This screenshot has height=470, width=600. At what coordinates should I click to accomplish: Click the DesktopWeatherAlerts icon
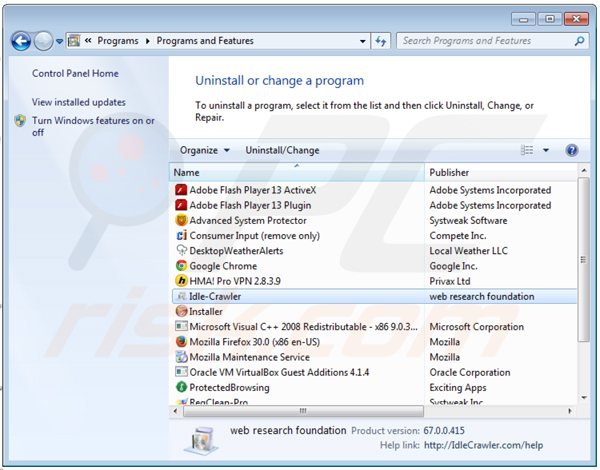(x=181, y=251)
